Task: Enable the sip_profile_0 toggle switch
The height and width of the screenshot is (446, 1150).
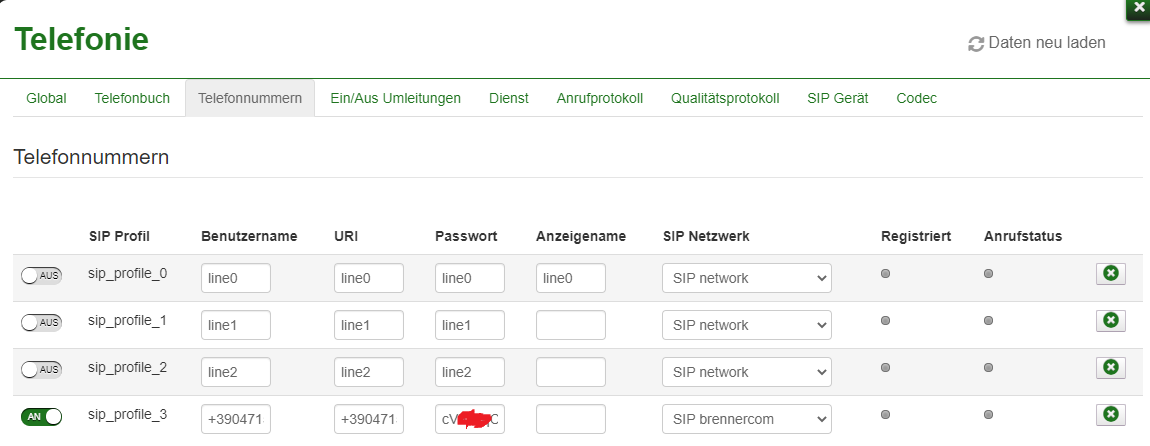Action: click(x=41, y=275)
